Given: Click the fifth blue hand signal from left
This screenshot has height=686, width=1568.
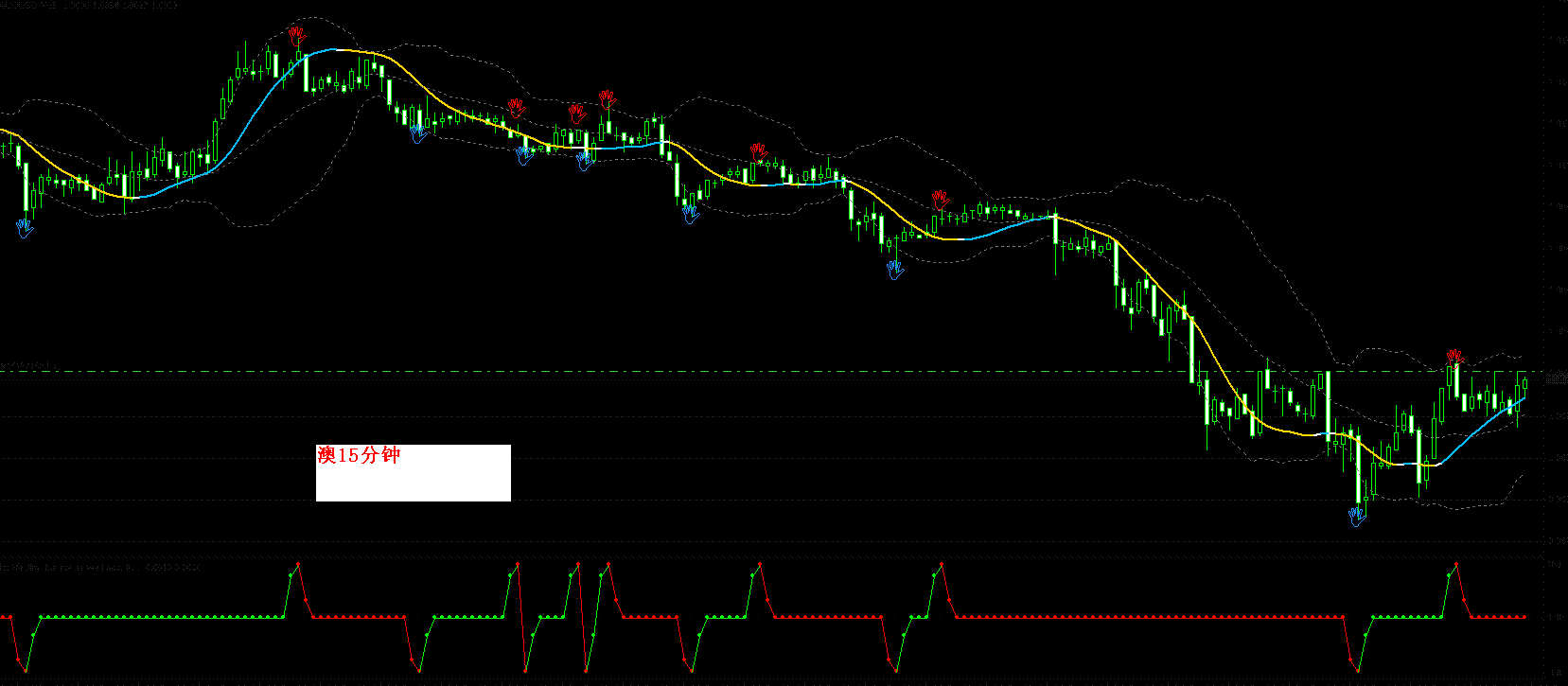Looking at the screenshot, I should 691,214.
